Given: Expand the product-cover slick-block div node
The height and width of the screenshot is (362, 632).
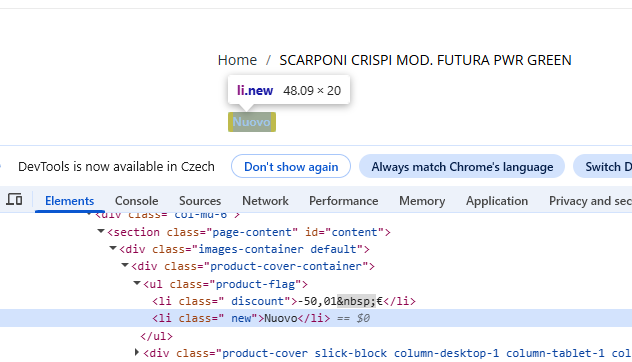Looking at the screenshot, I should 137,352.
